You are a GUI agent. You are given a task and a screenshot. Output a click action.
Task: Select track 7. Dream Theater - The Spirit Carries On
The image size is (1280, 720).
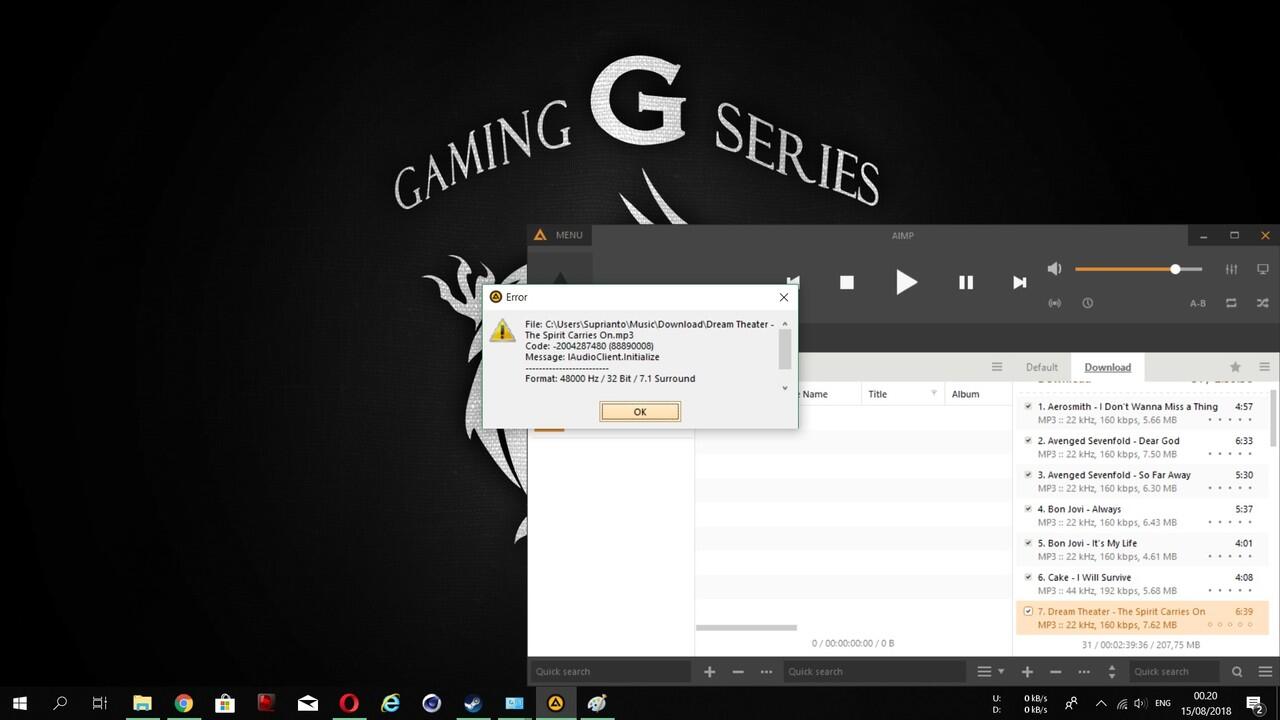coord(1141,617)
